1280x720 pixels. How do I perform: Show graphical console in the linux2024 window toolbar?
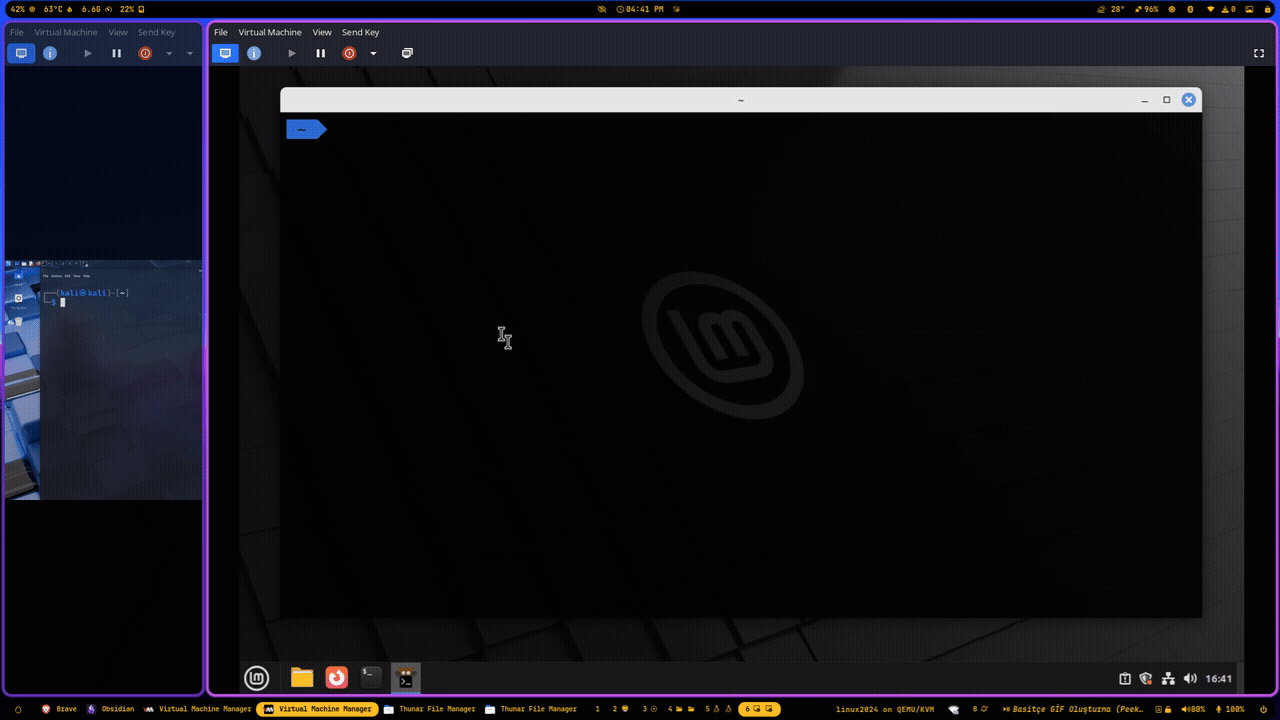point(225,53)
